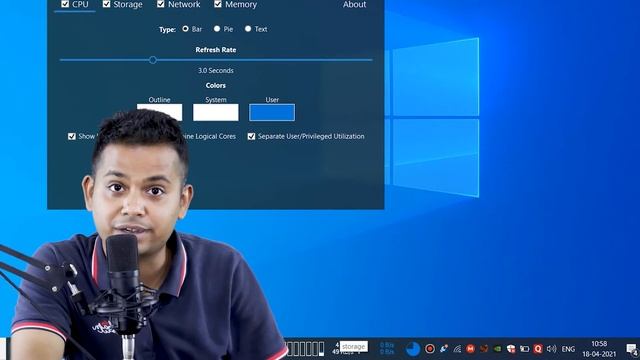This screenshot has height=360, width=640.
Task: Click the Colors heading
Action: pyautogui.click(x=216, y=85)
